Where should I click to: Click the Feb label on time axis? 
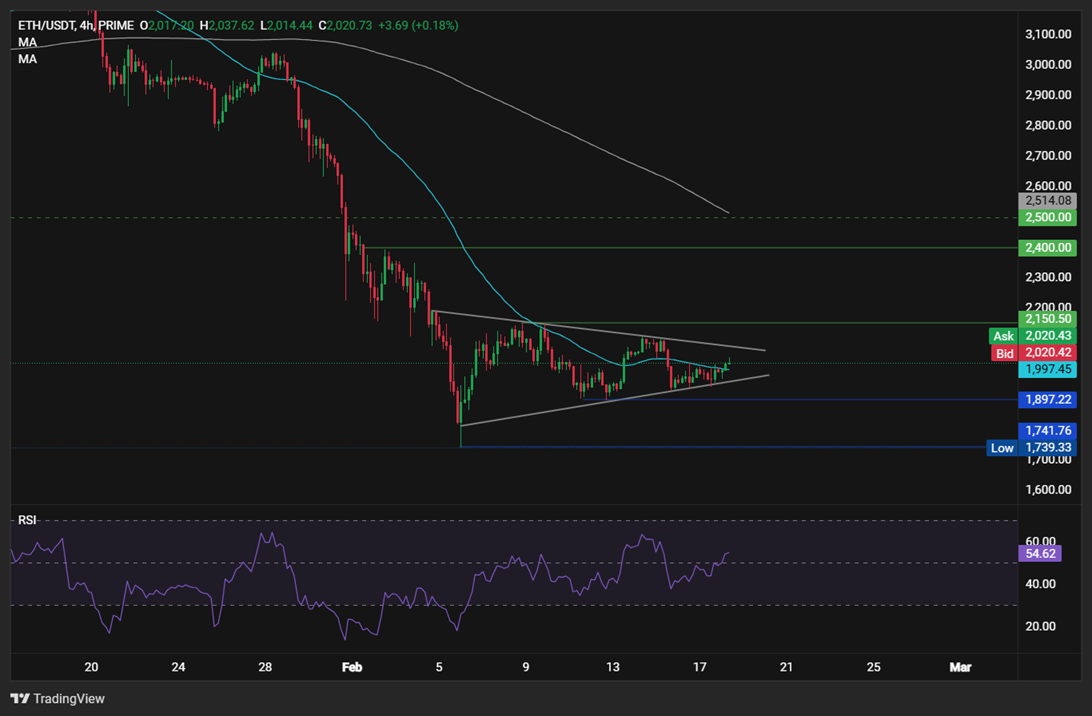[352, 666]
